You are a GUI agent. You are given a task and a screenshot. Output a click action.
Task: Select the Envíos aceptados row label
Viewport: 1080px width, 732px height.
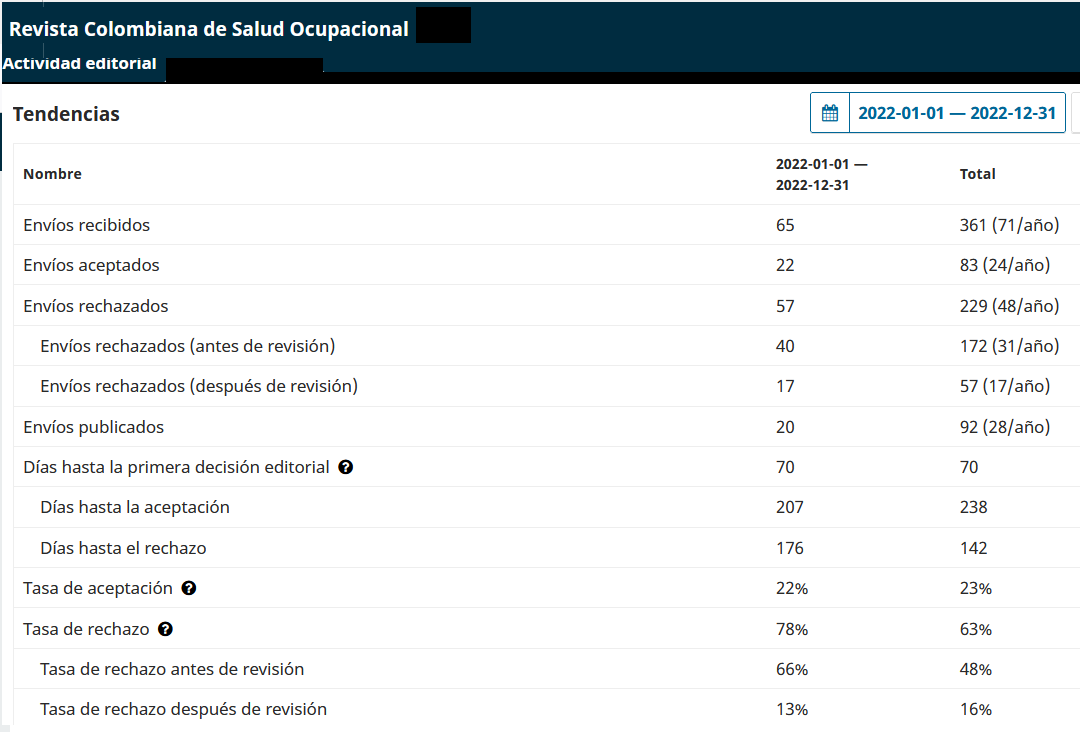click(91, 265)
